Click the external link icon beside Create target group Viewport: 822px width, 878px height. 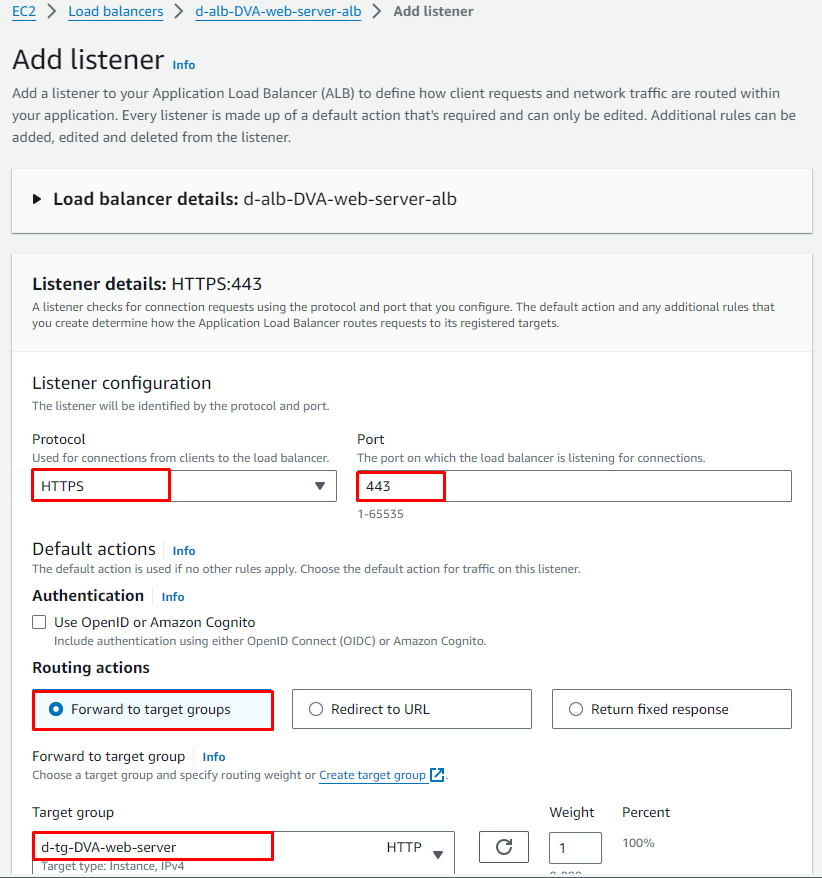point(437,775)
